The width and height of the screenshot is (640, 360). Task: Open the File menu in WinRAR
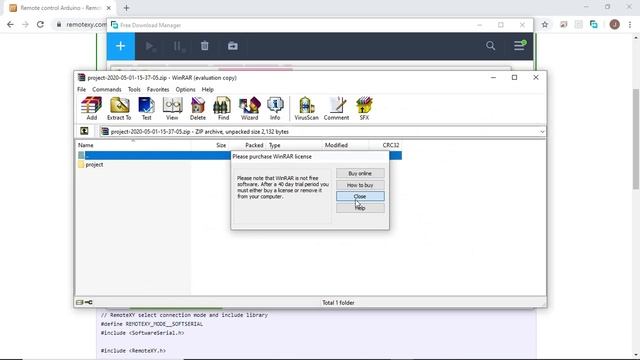point(82,89)
